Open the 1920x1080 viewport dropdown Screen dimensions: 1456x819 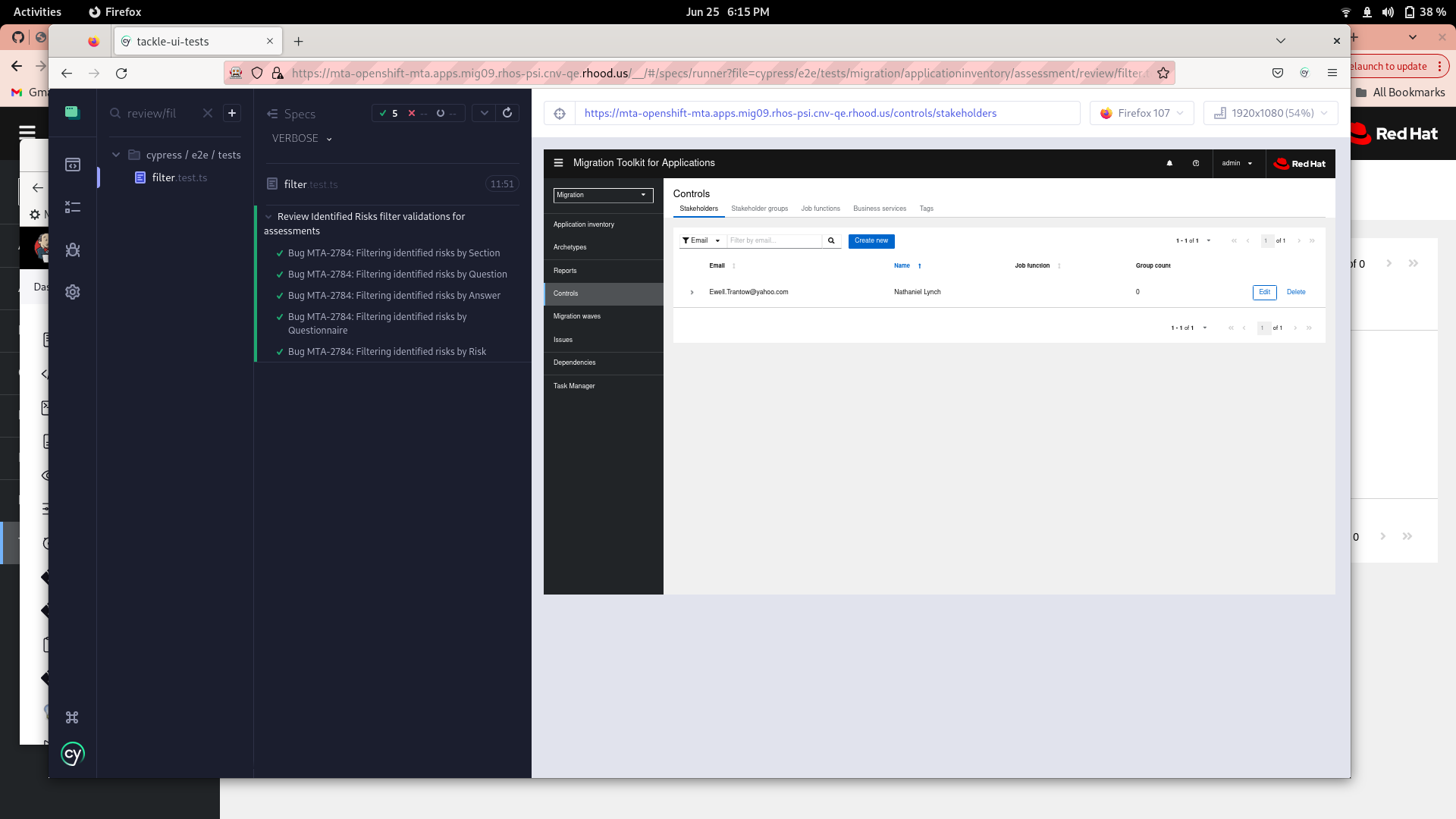(x=1270, y=114)
